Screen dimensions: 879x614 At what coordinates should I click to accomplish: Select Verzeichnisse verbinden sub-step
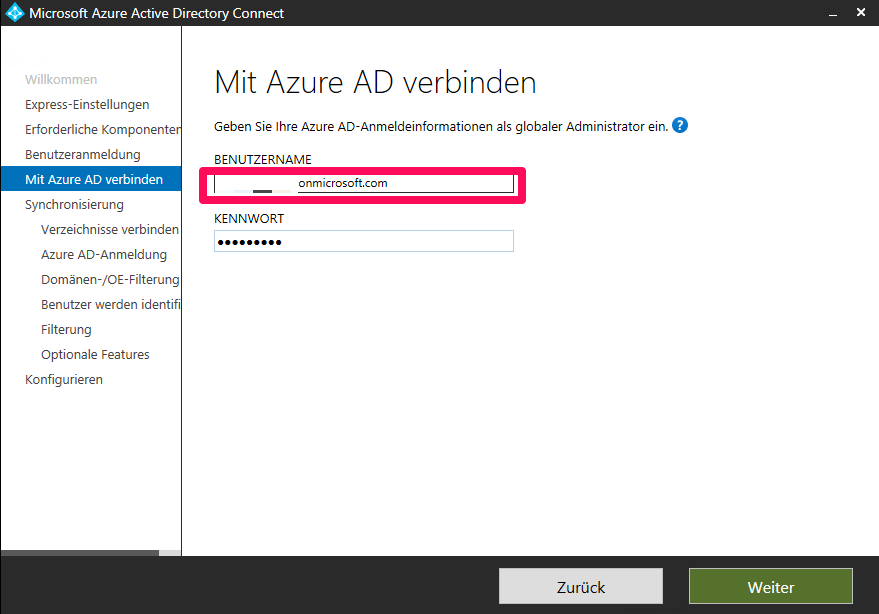coord(110,229)
